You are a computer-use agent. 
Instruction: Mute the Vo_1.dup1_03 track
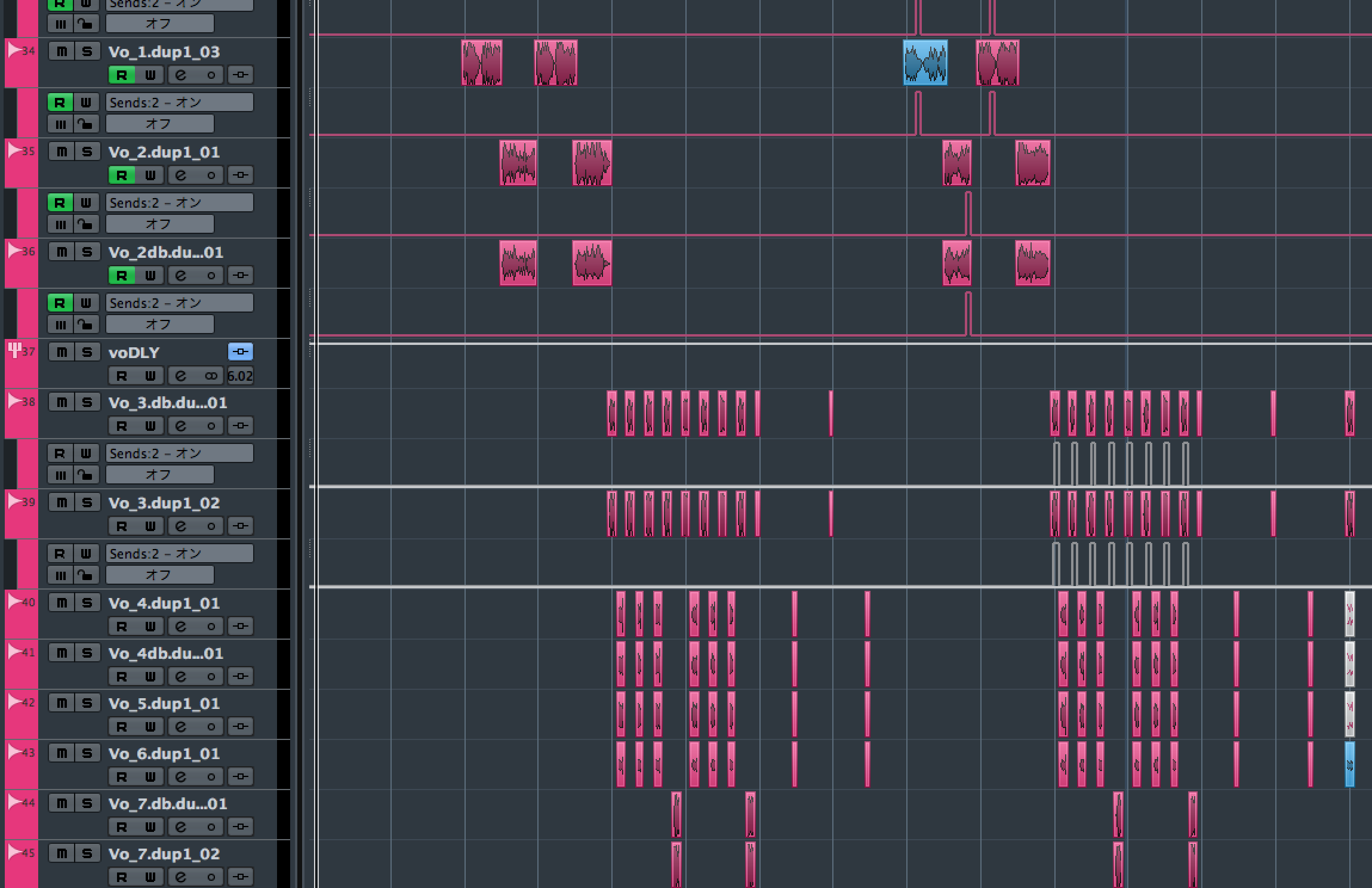[x=61, y=51]
